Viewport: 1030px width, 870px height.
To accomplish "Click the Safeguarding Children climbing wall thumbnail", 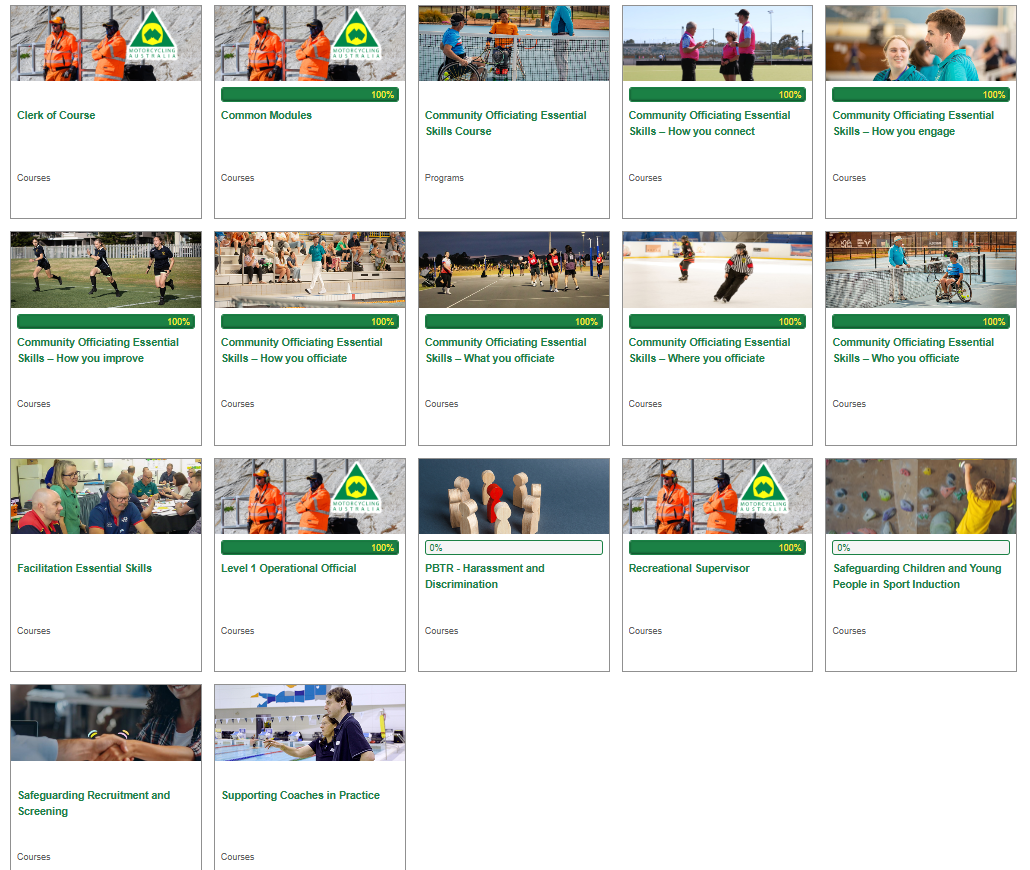I will pyautogui.click(x=921, y=496).
